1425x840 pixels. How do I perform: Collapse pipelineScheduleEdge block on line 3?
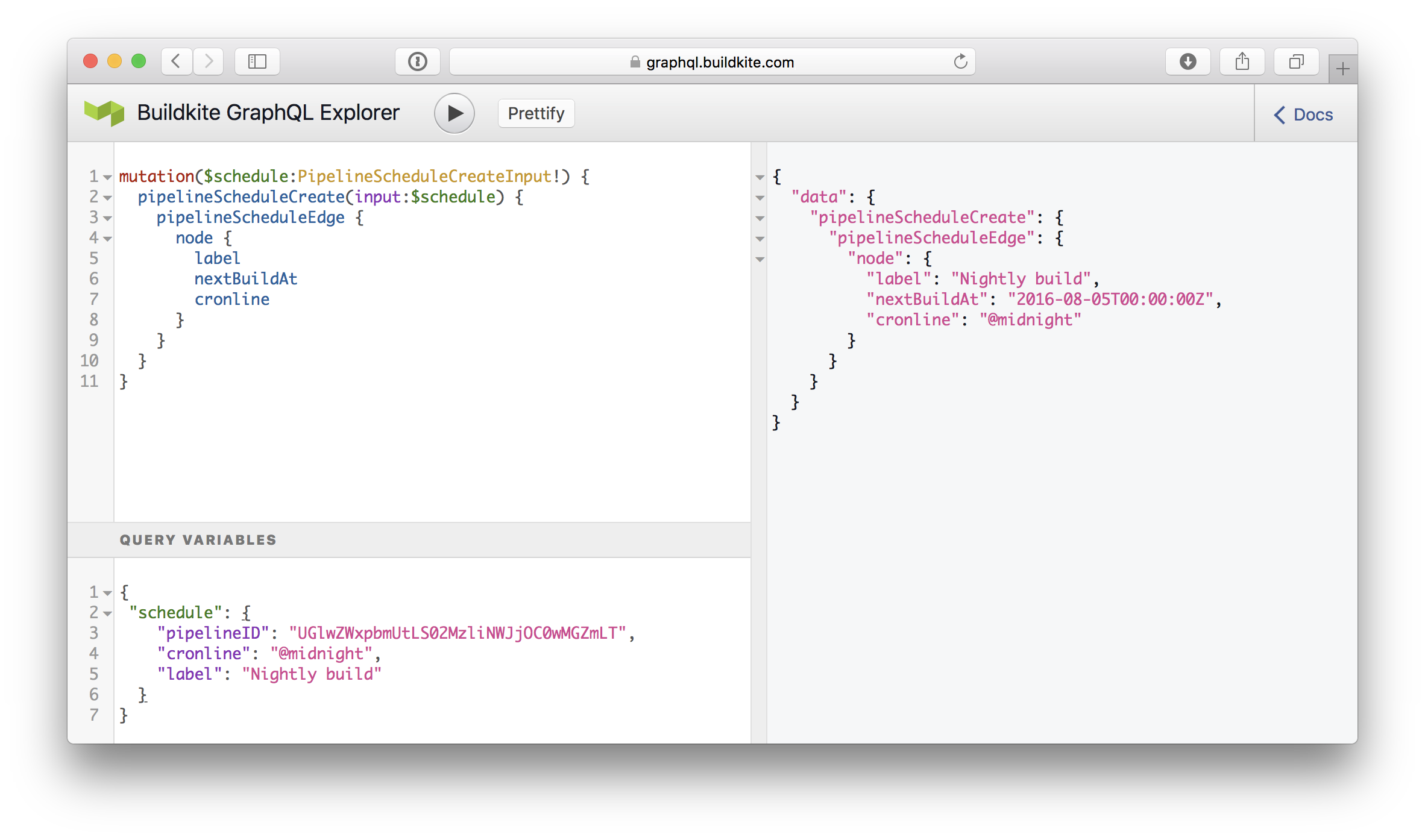(x=107, y=218)
